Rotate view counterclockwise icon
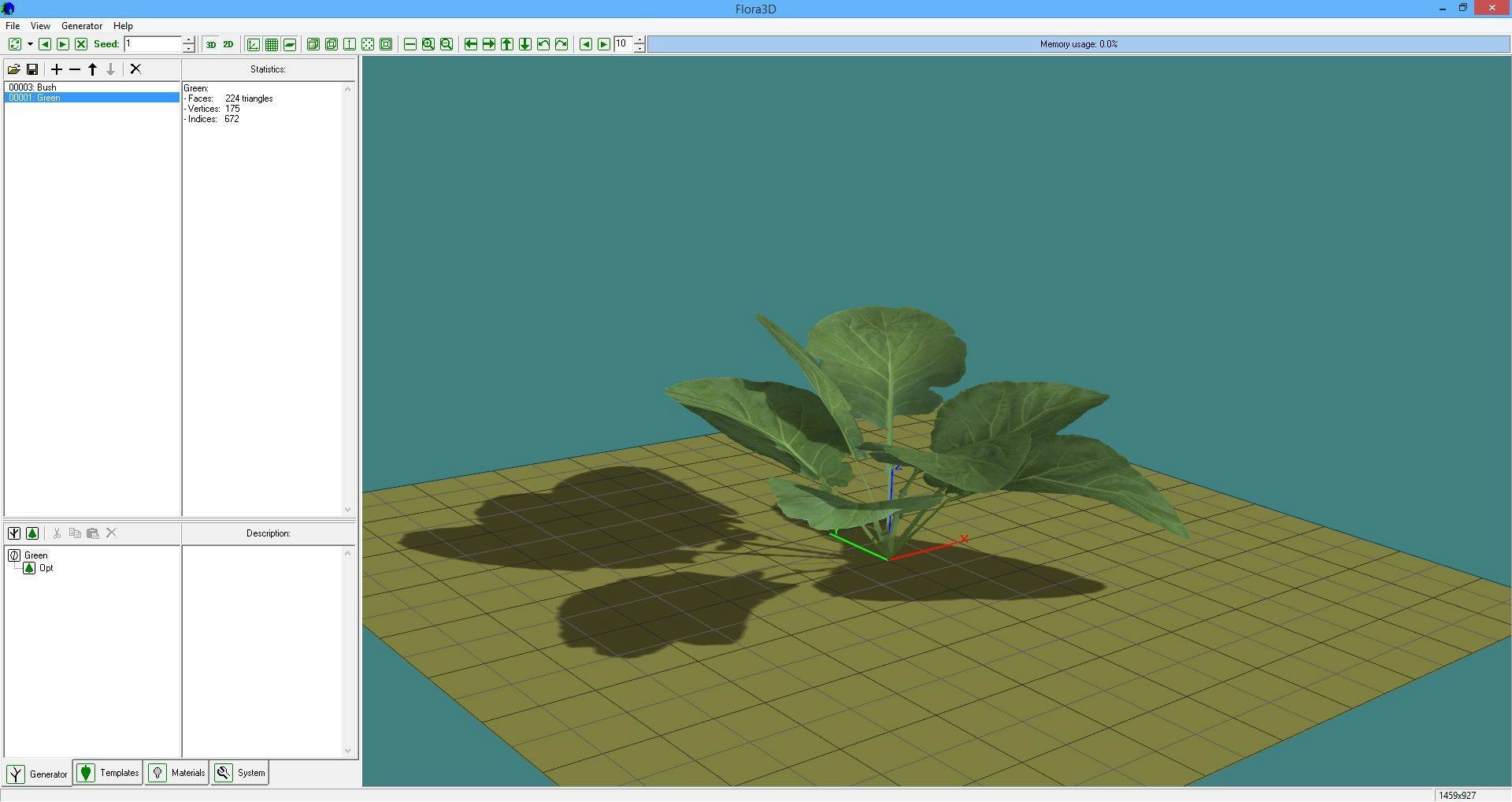Screen dimensions: 1512x802 coord(543,44)
